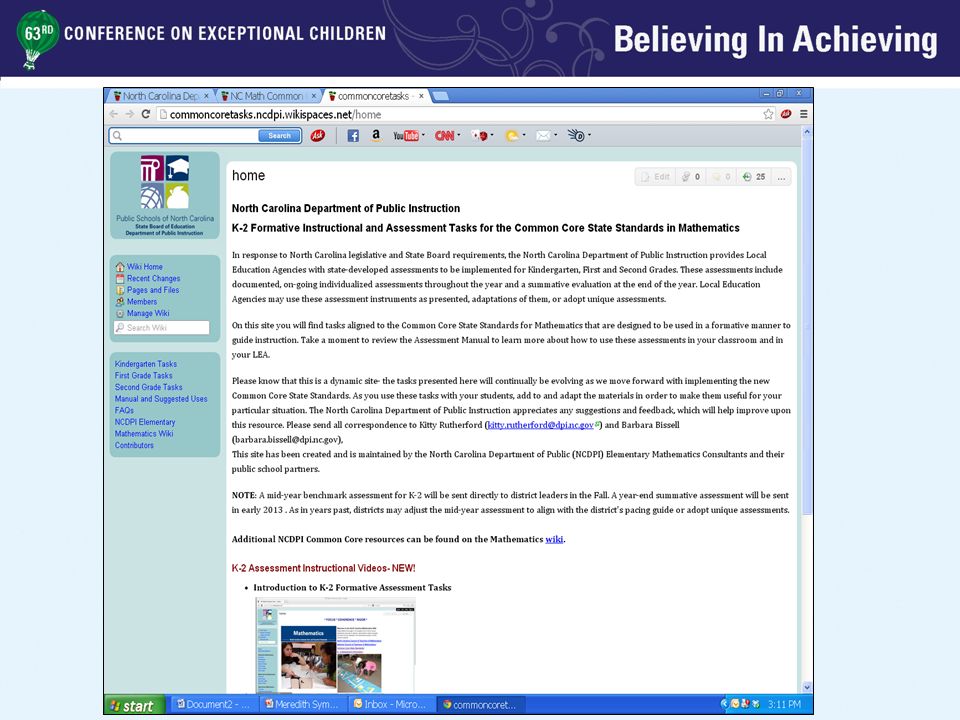
Task: Open page history showing 25 revisions
Action: tap(754, 177)
